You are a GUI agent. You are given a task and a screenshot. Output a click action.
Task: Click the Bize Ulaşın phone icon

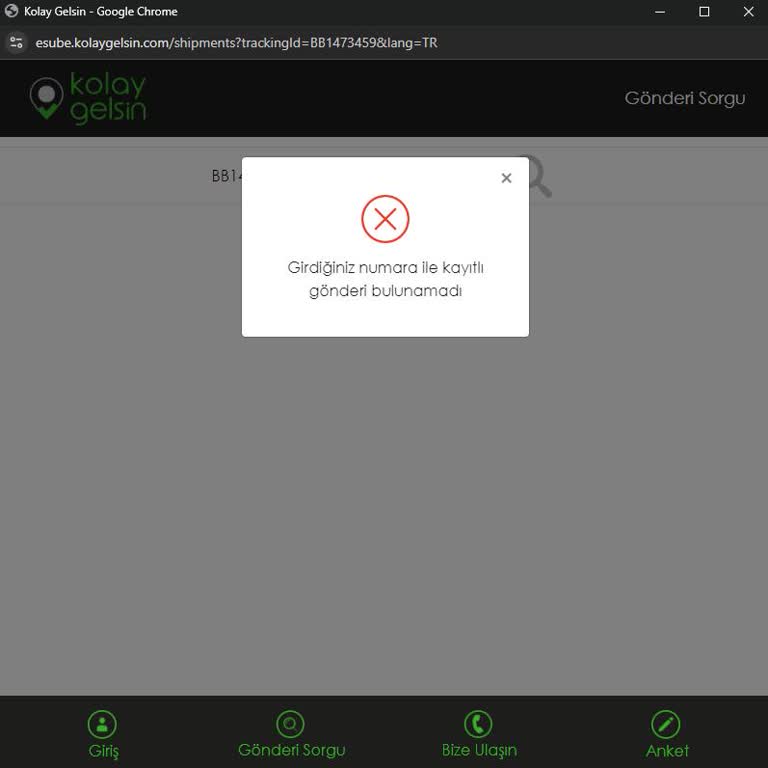[478, 724]
